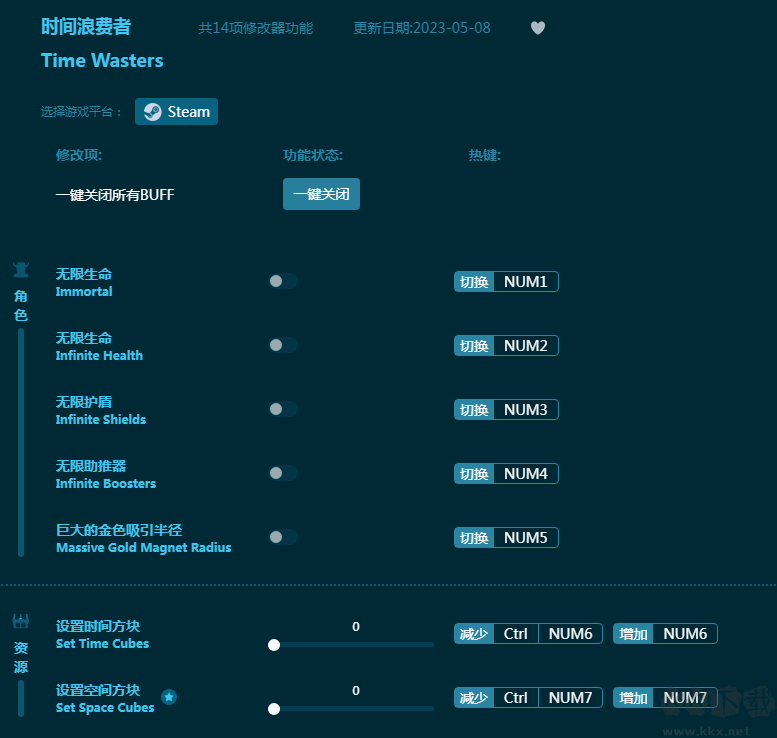Select the Steam platform button

tap(176, 112)
